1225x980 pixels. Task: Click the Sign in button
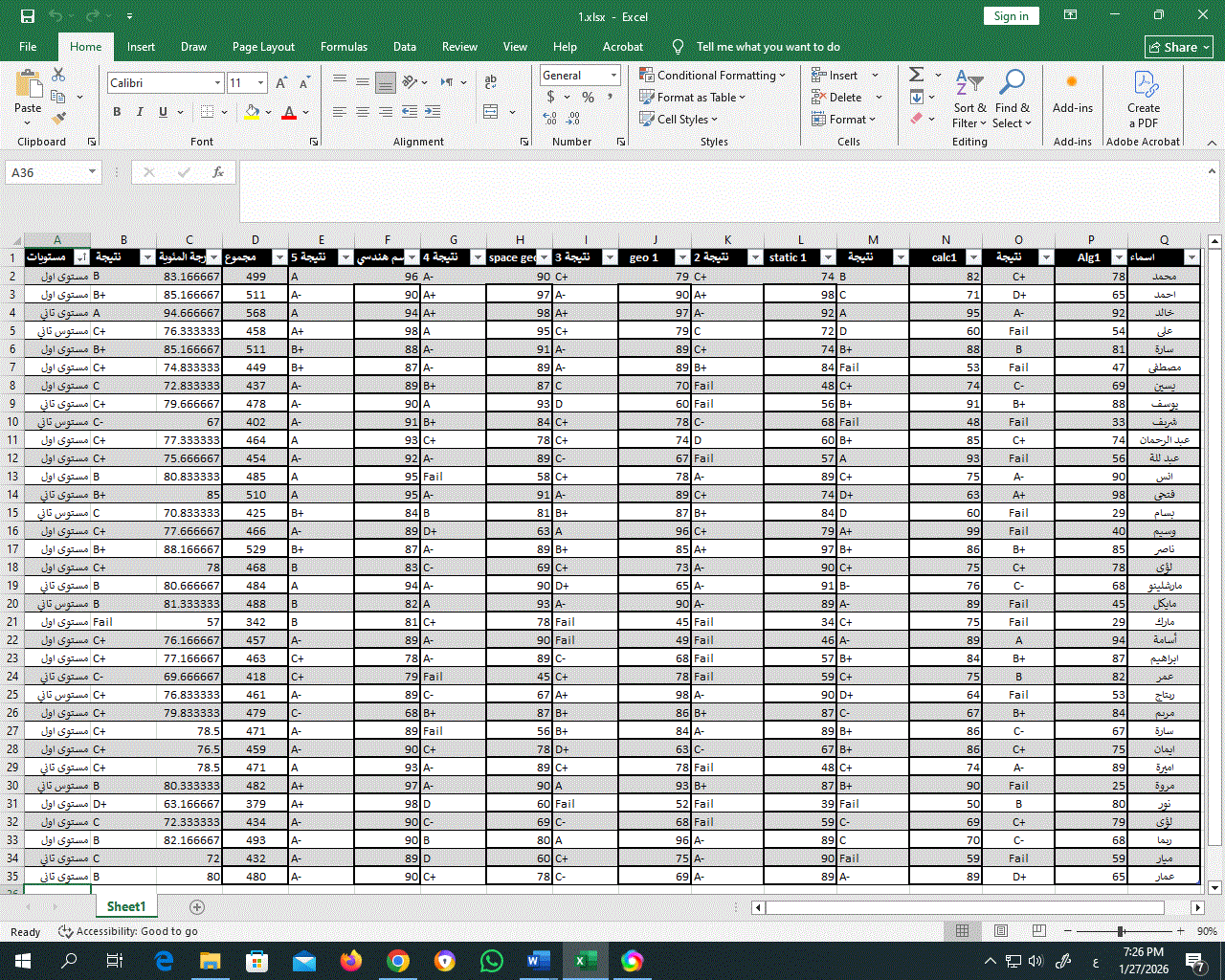[x=1011, y=15]
